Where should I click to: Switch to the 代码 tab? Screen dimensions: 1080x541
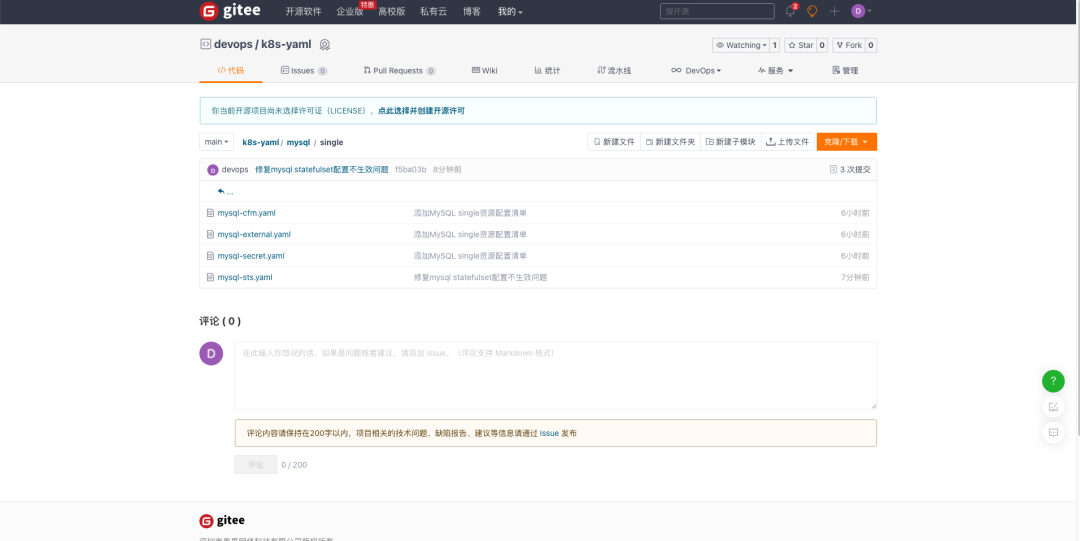pos(231,70)
